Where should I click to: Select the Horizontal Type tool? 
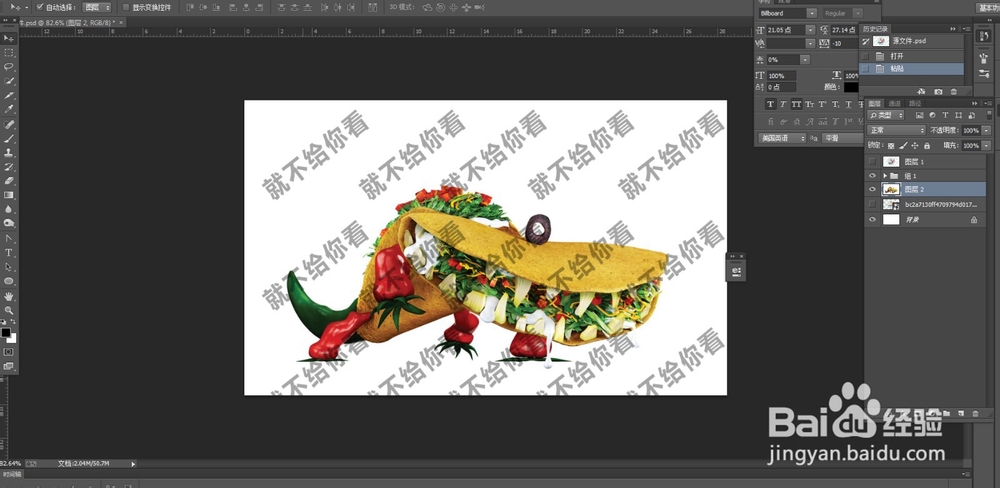click(x=9, y=253)
